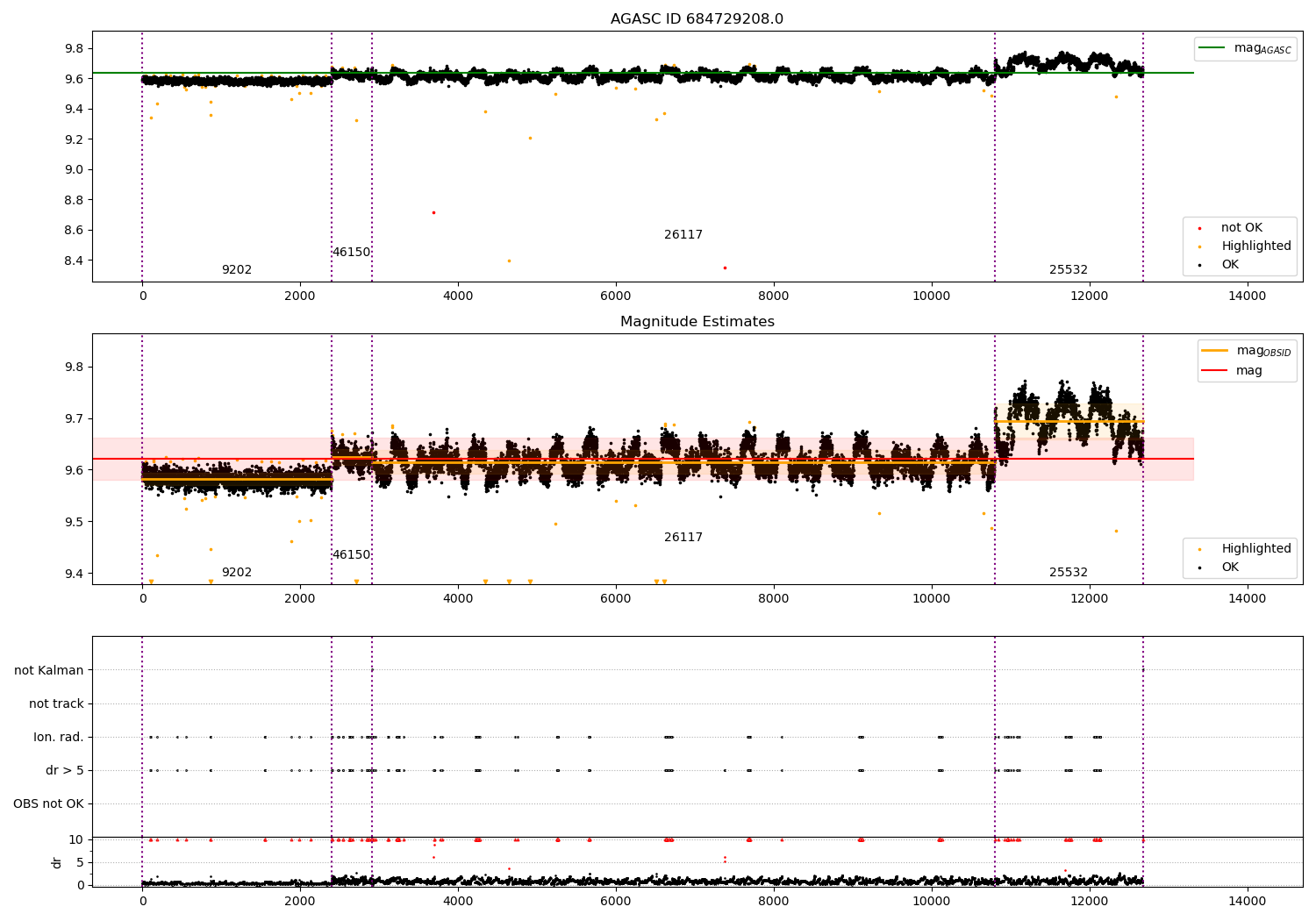Screen dimensions: 1316x921
Task: Click the 'Ion. rad.' axis label
Action: pyautogui.click(x=59, y=737)
